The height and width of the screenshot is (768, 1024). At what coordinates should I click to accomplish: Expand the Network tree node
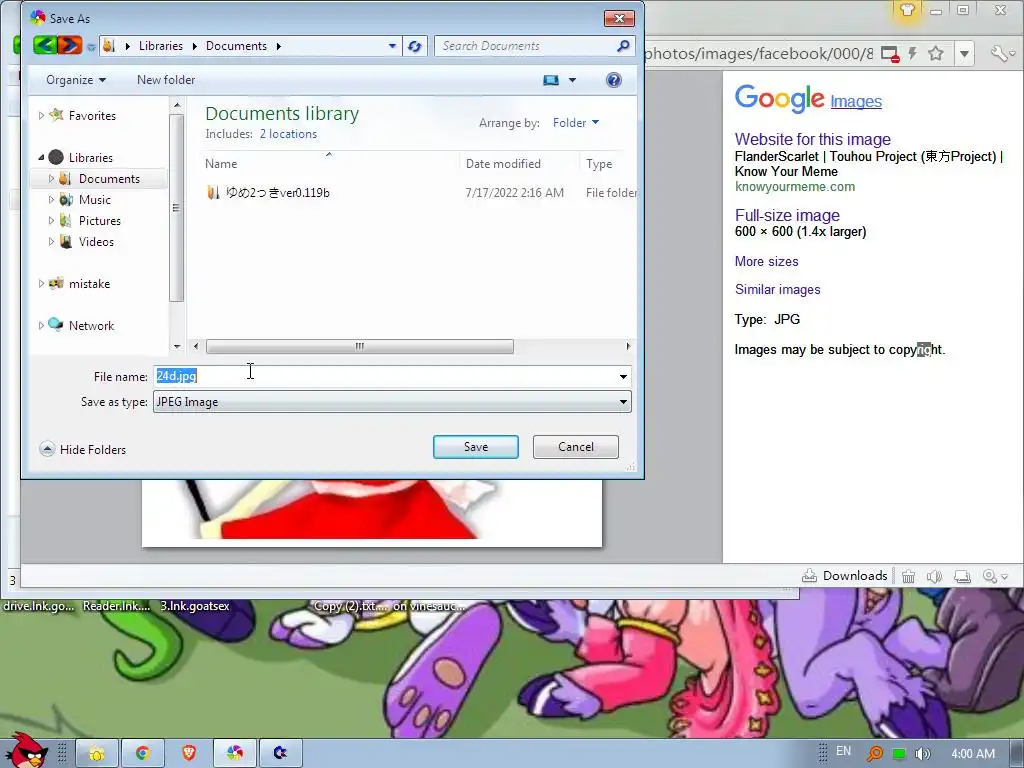41,325
